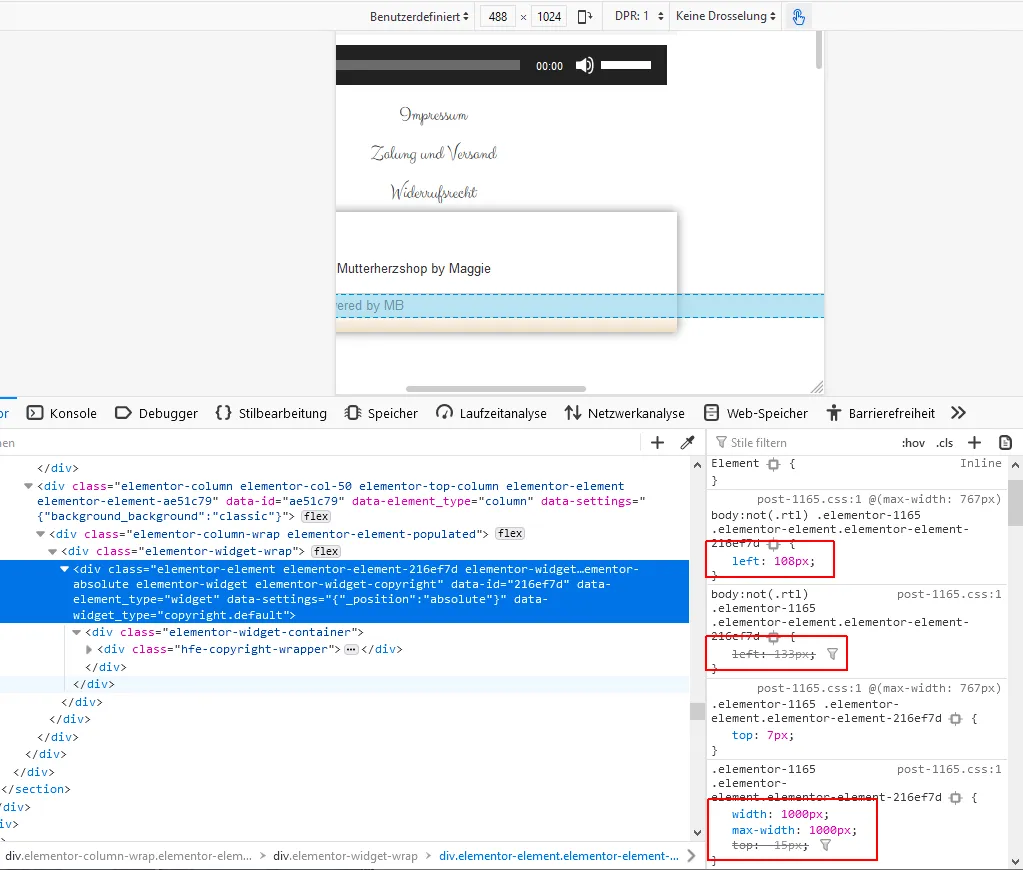Toggle the .cls class panel

point(944,443)
